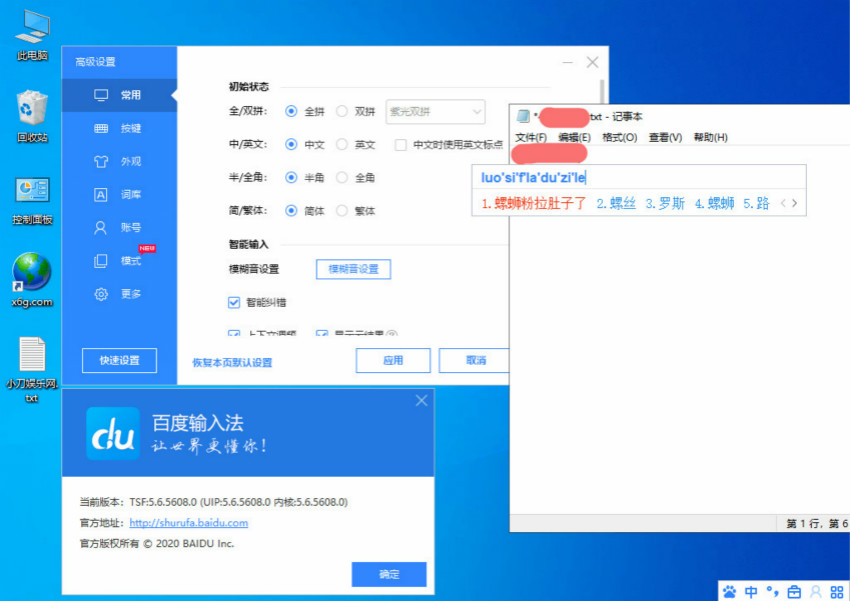Click the settings window vertical scrollbar
850x601 pixels.
pos(602,92)
